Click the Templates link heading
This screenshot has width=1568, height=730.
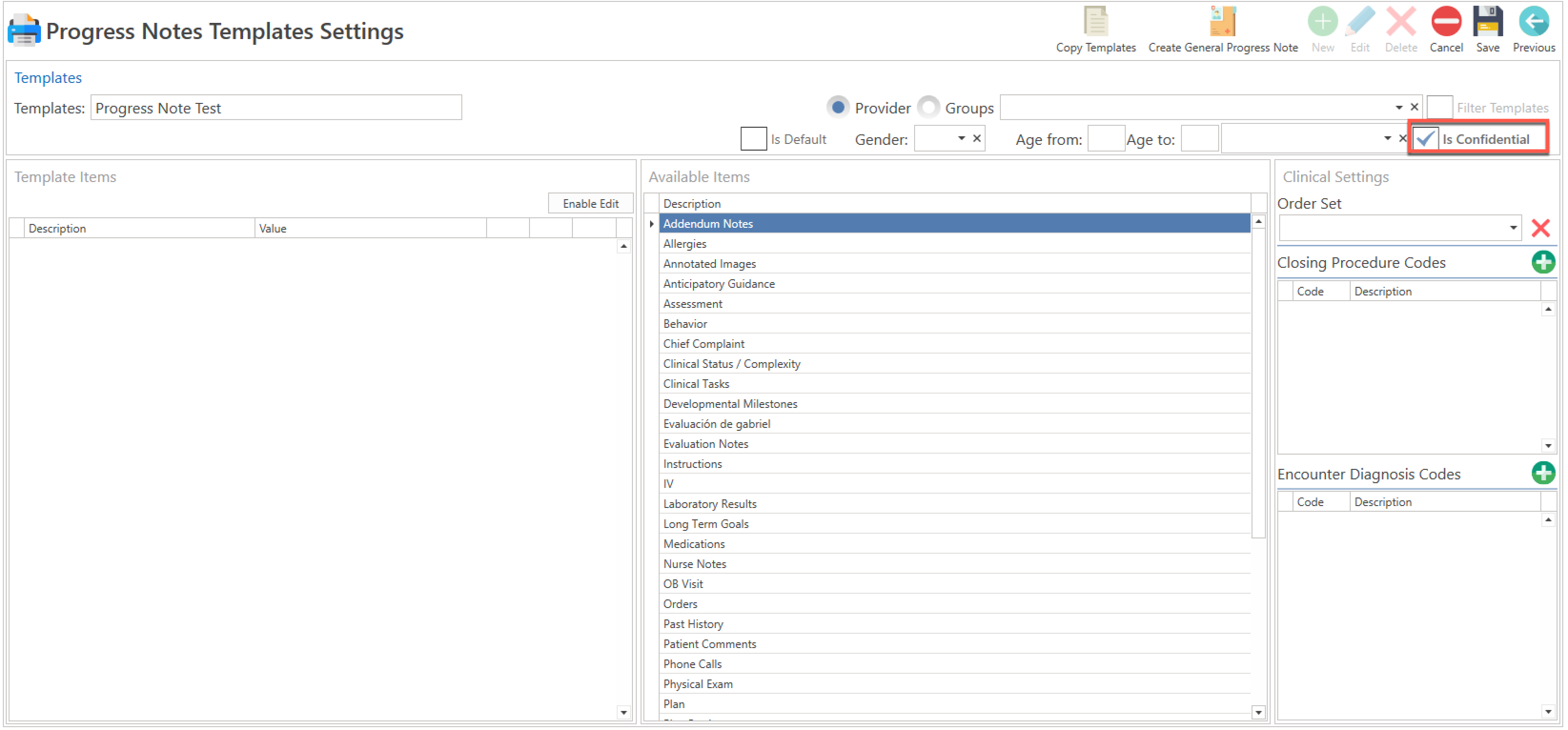click(x=48, y=78)
